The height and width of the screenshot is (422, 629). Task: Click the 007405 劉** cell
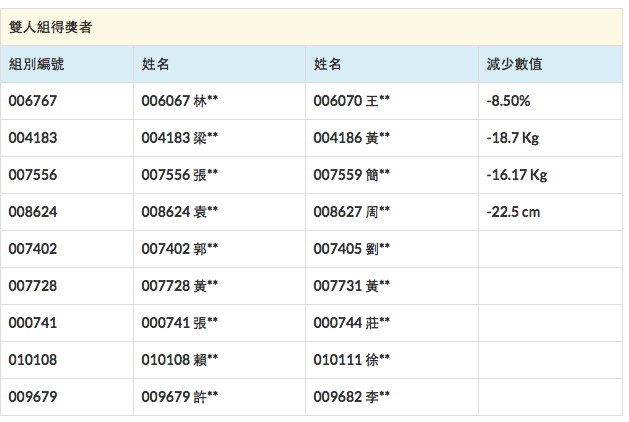tap(352, 249)
